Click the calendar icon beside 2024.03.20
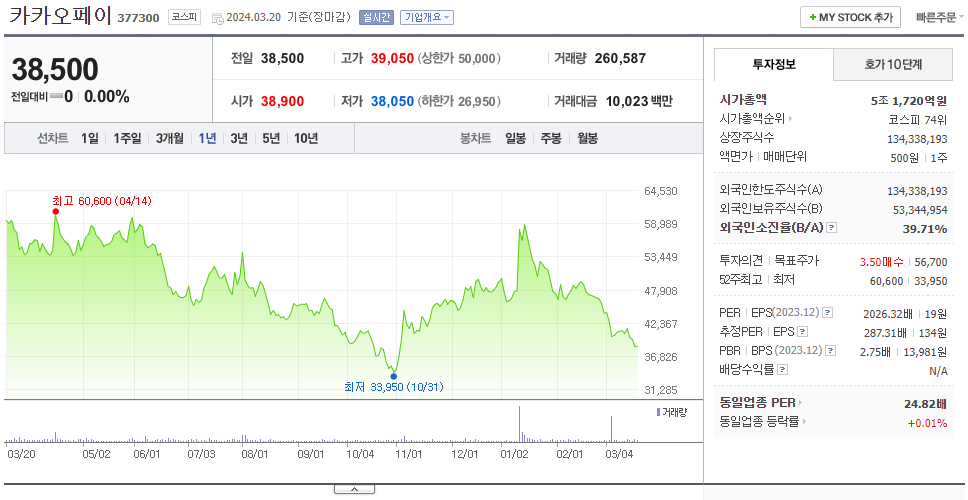Image resolution: width=968 pixels, height=500 pixels. pyautogui.click(x=217, y=18)
